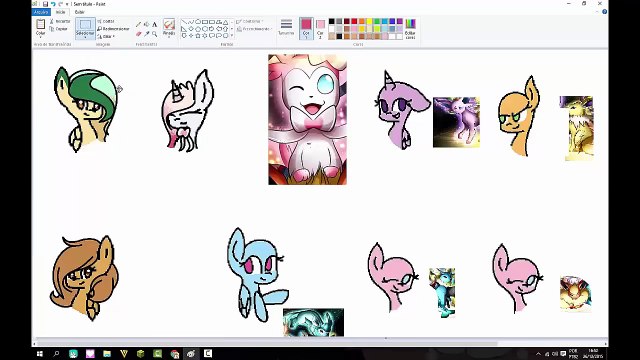Select Cor 2 background color box
The width and height of the screenshot is (640, 360).
(320, 28)
